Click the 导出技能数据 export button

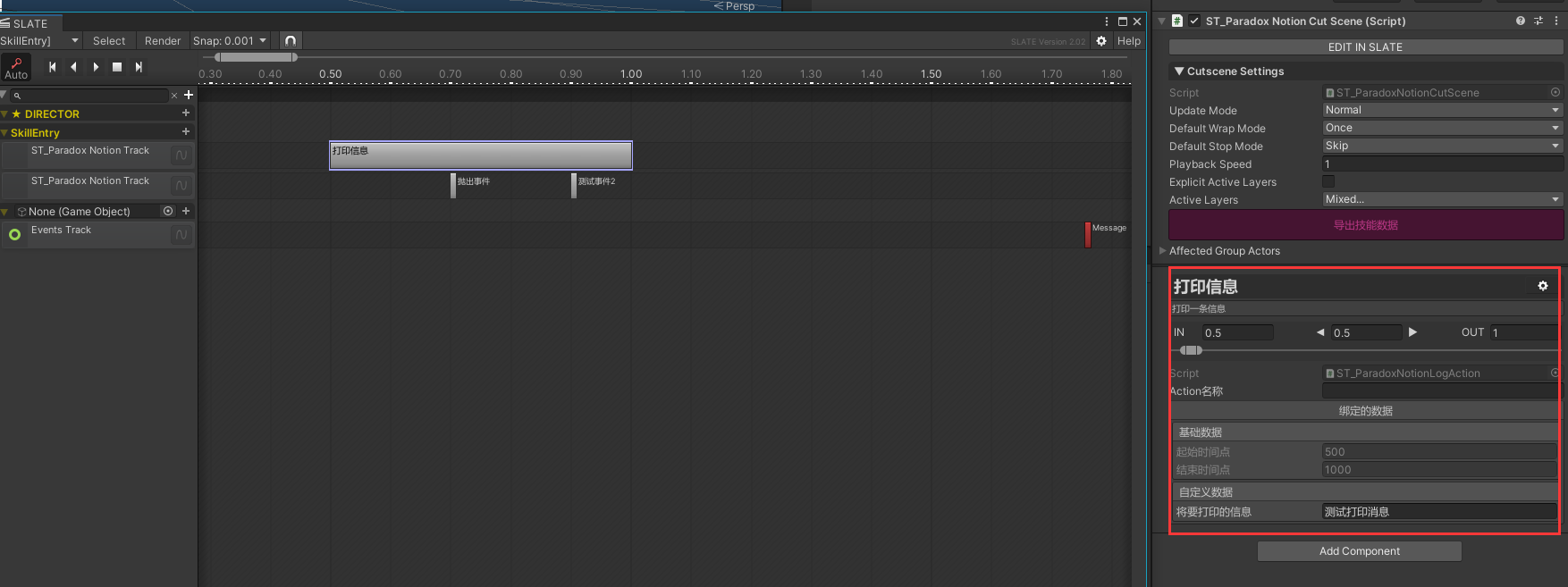click(1366, 225)
